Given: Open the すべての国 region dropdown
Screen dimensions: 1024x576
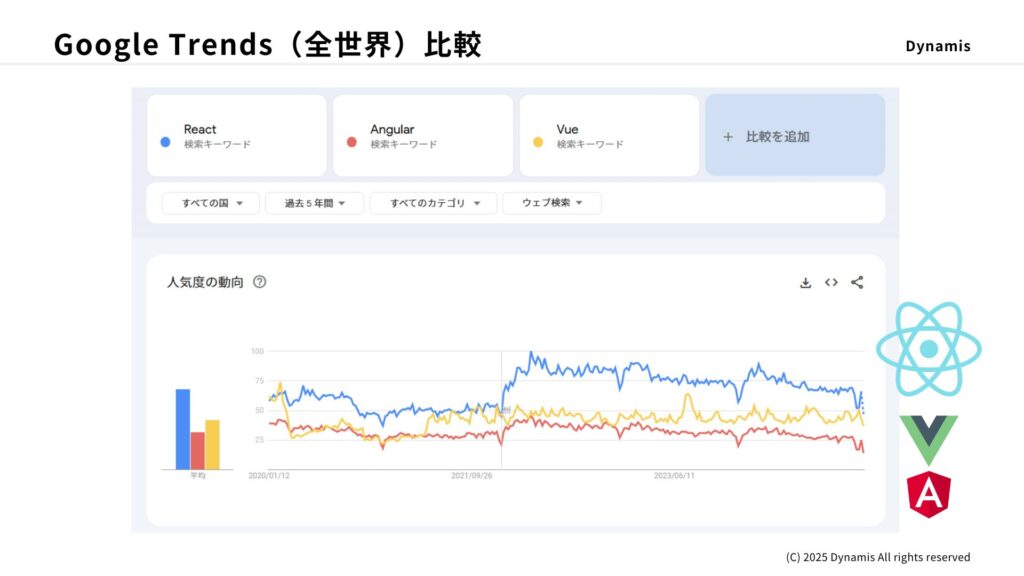Looking at the screenshot, I should coord(210,203).
